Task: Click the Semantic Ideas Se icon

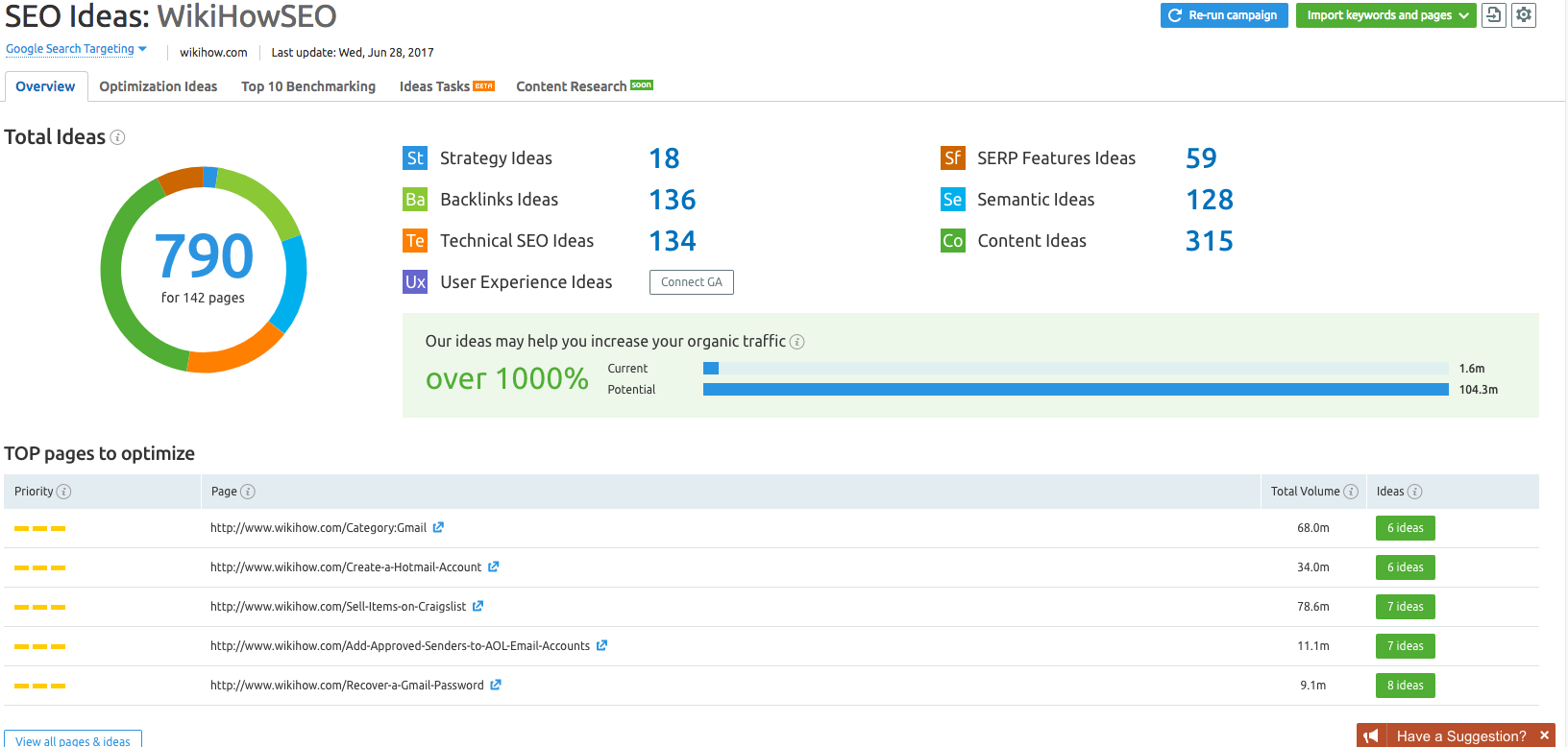Action: 952,200
